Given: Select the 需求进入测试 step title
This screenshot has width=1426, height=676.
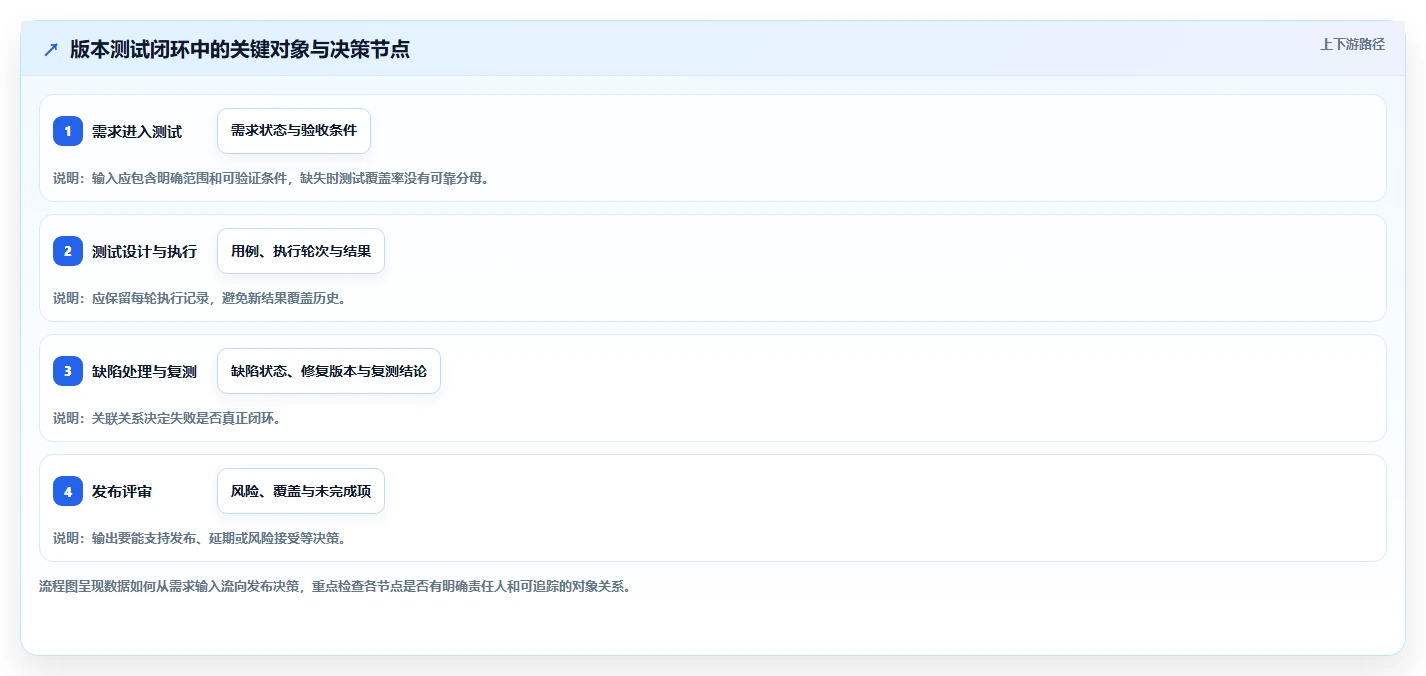Looking at the screenshot, I should pyautogui.click(x=137, y=131).
